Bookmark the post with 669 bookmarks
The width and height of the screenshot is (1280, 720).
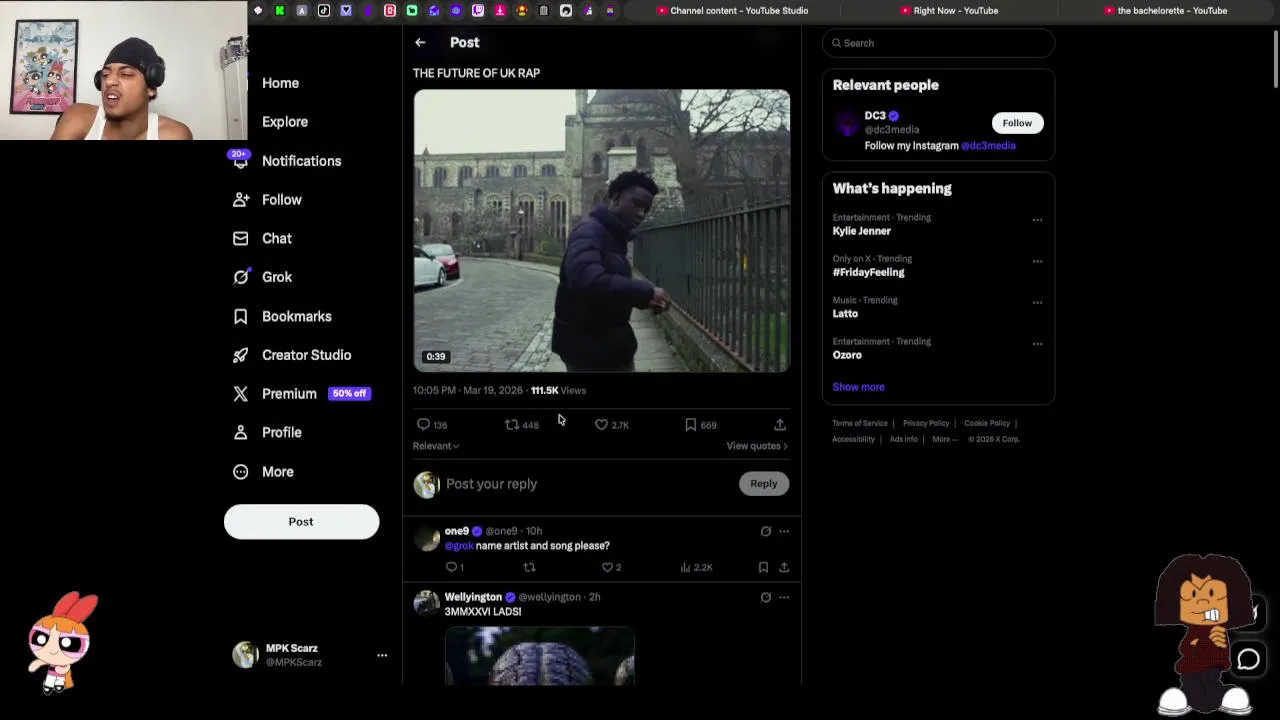[690, 425]
